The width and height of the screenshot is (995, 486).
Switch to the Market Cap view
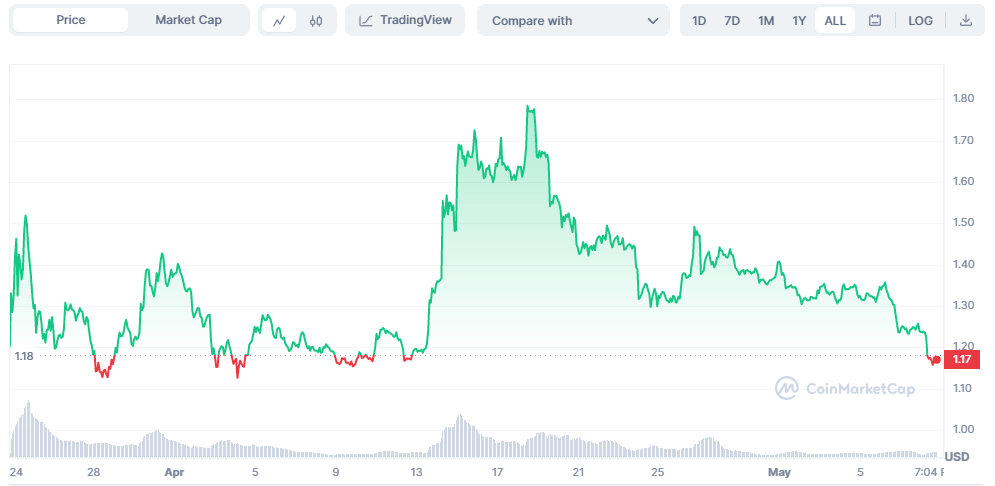[x=188, y=20]
